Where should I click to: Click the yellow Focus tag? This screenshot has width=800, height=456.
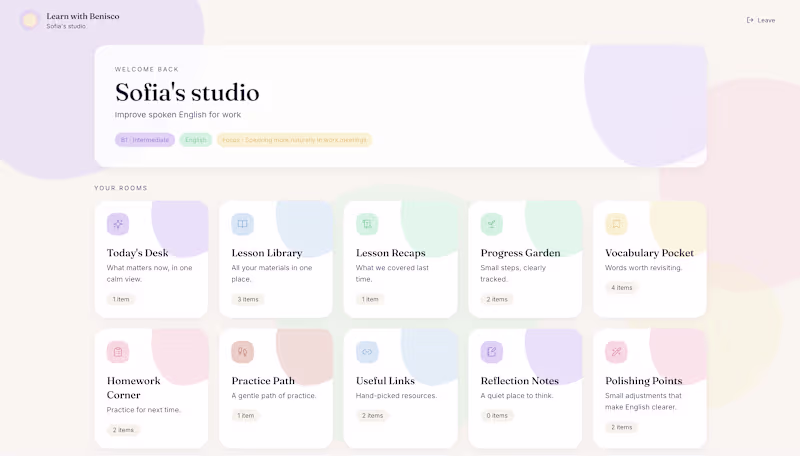tap(294, 140)
